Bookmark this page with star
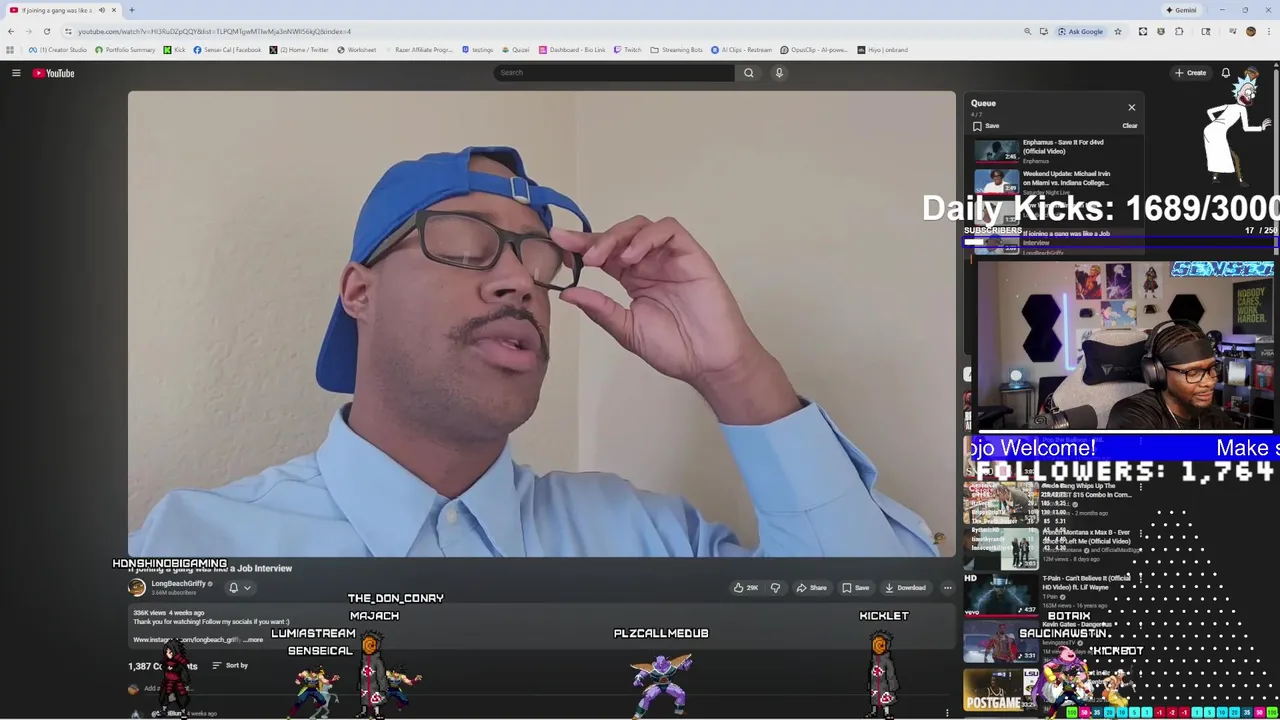 [1118, 31]
